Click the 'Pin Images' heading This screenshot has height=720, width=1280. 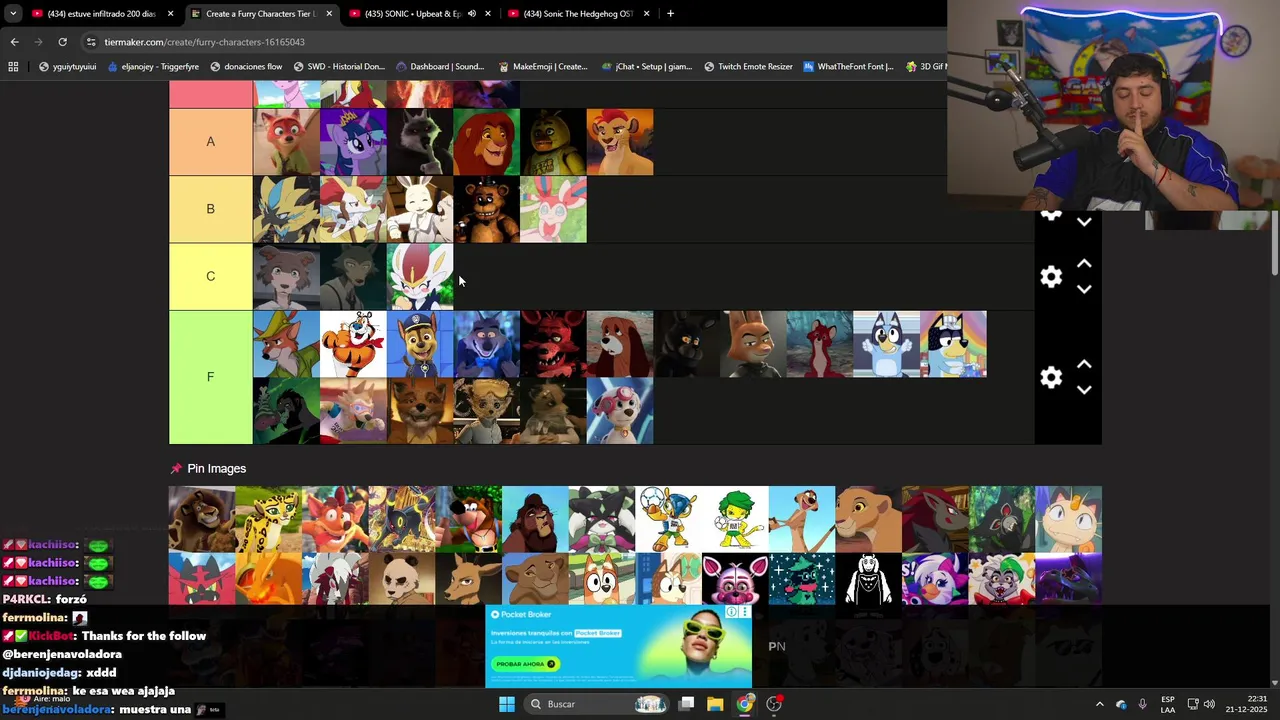[x=216, y=468]
